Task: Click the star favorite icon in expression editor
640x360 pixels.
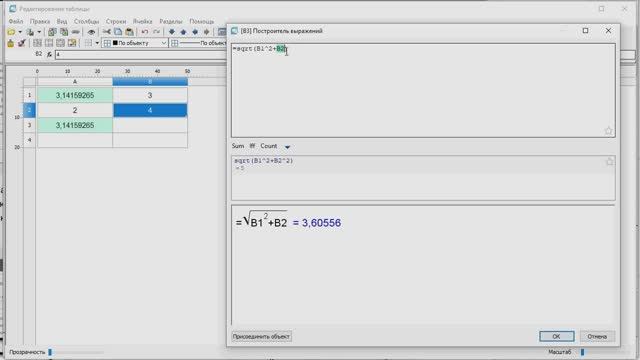Action: (608, 131)
